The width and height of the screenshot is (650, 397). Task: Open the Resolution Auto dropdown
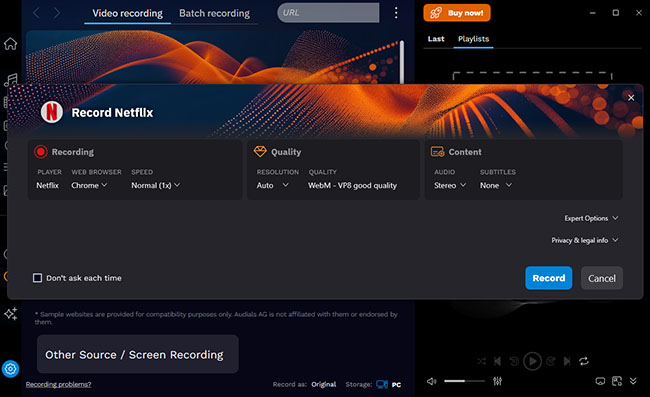tap(272, 185)
